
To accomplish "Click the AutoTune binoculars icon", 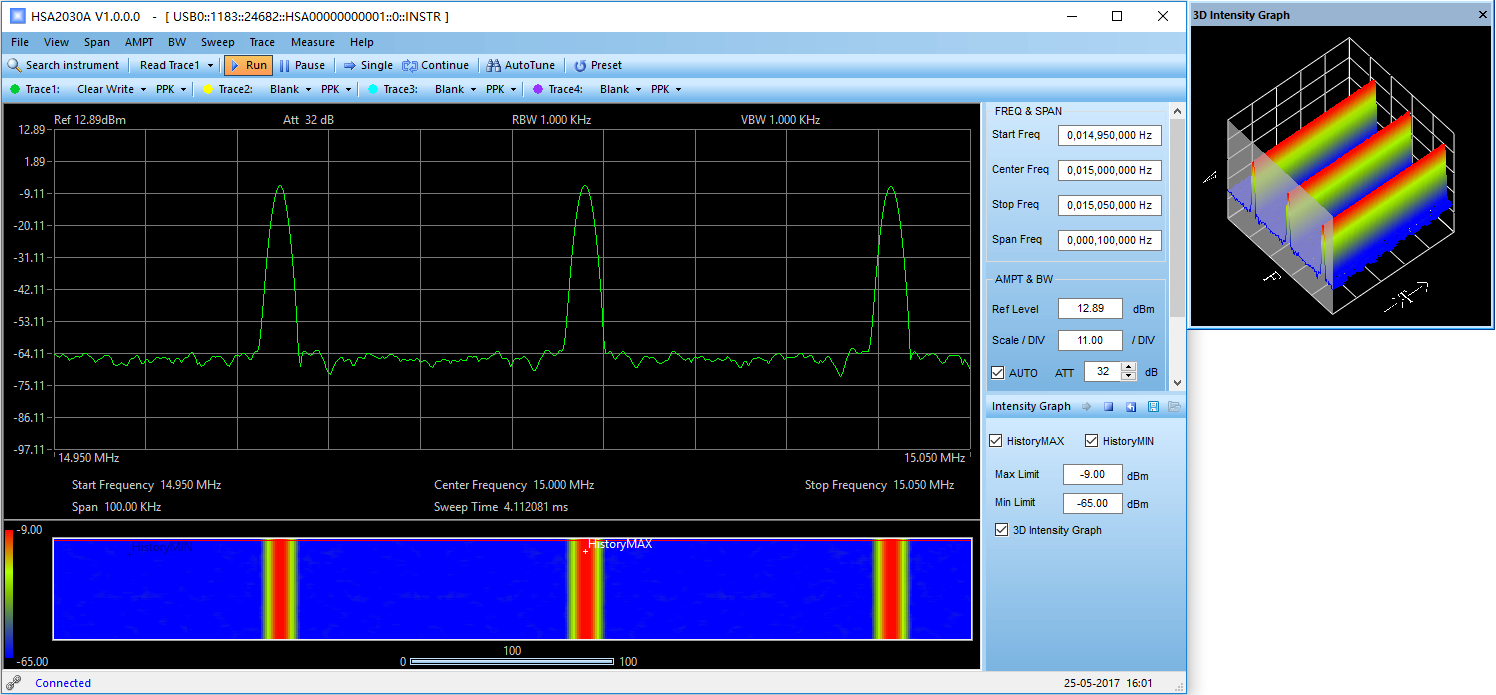I will click(493, 65).
